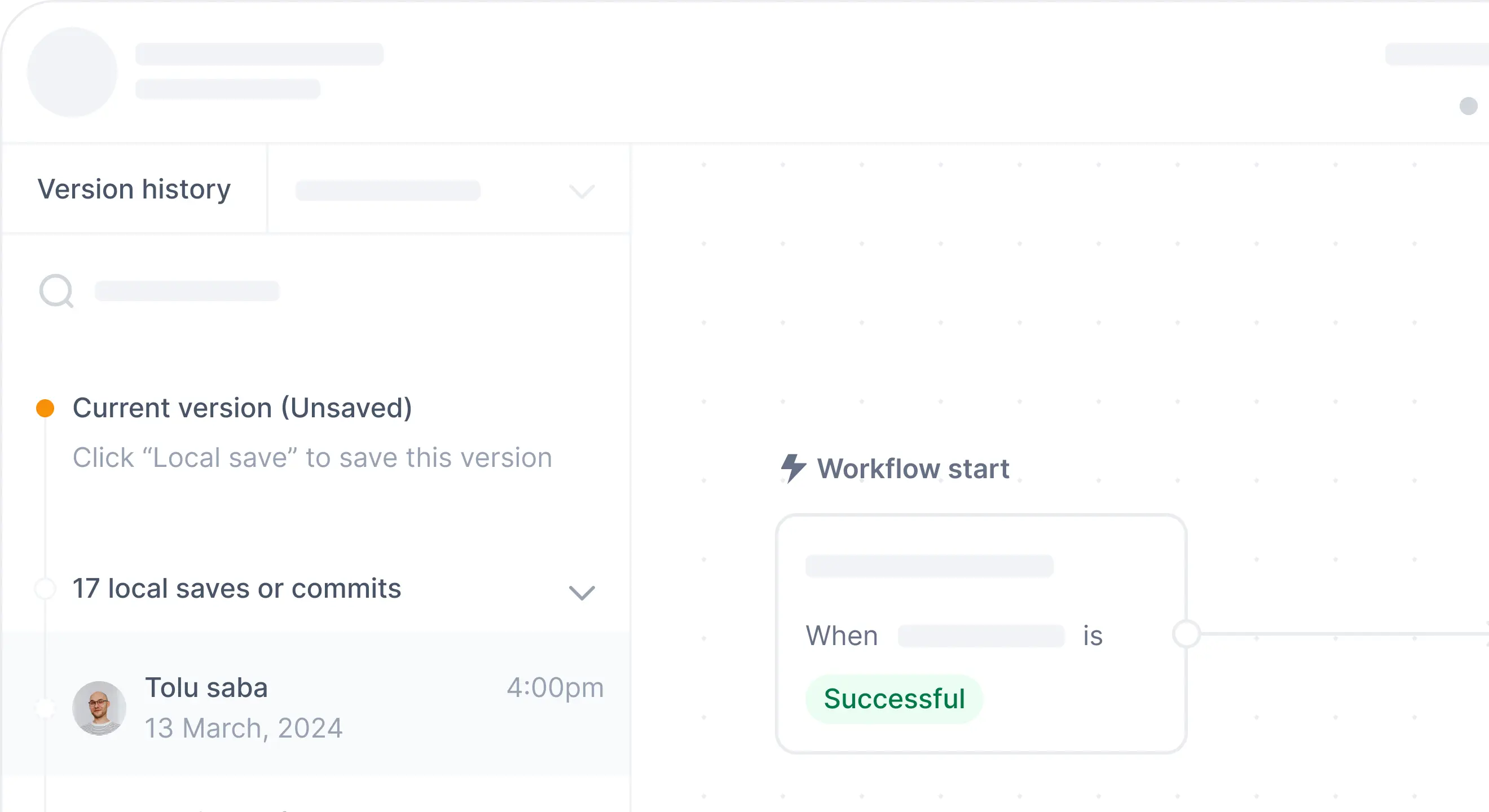Open the condition dropdown after When

(x=981, y=636)
